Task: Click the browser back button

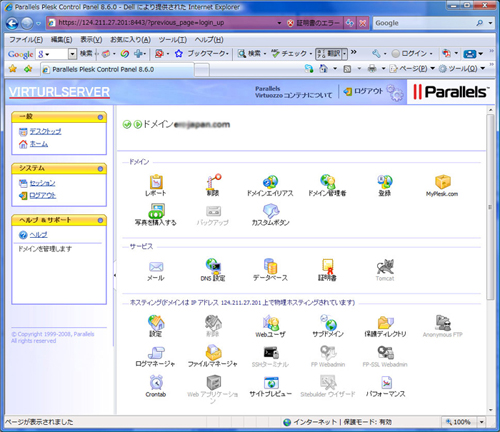Action: point(13,23)
